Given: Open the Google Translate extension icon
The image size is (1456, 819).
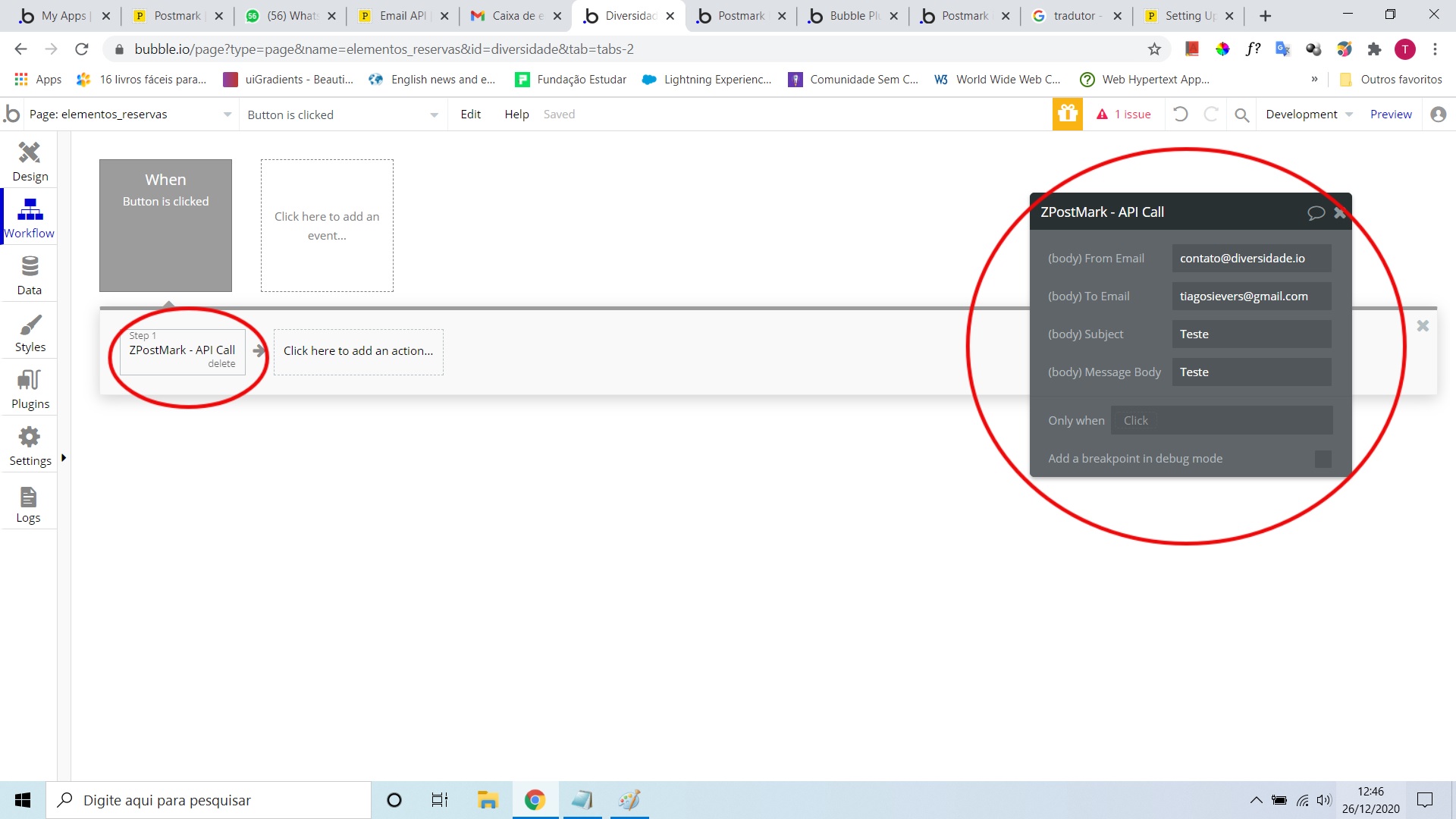Looking at the screenshot, I should click(x=1283, y=49).
